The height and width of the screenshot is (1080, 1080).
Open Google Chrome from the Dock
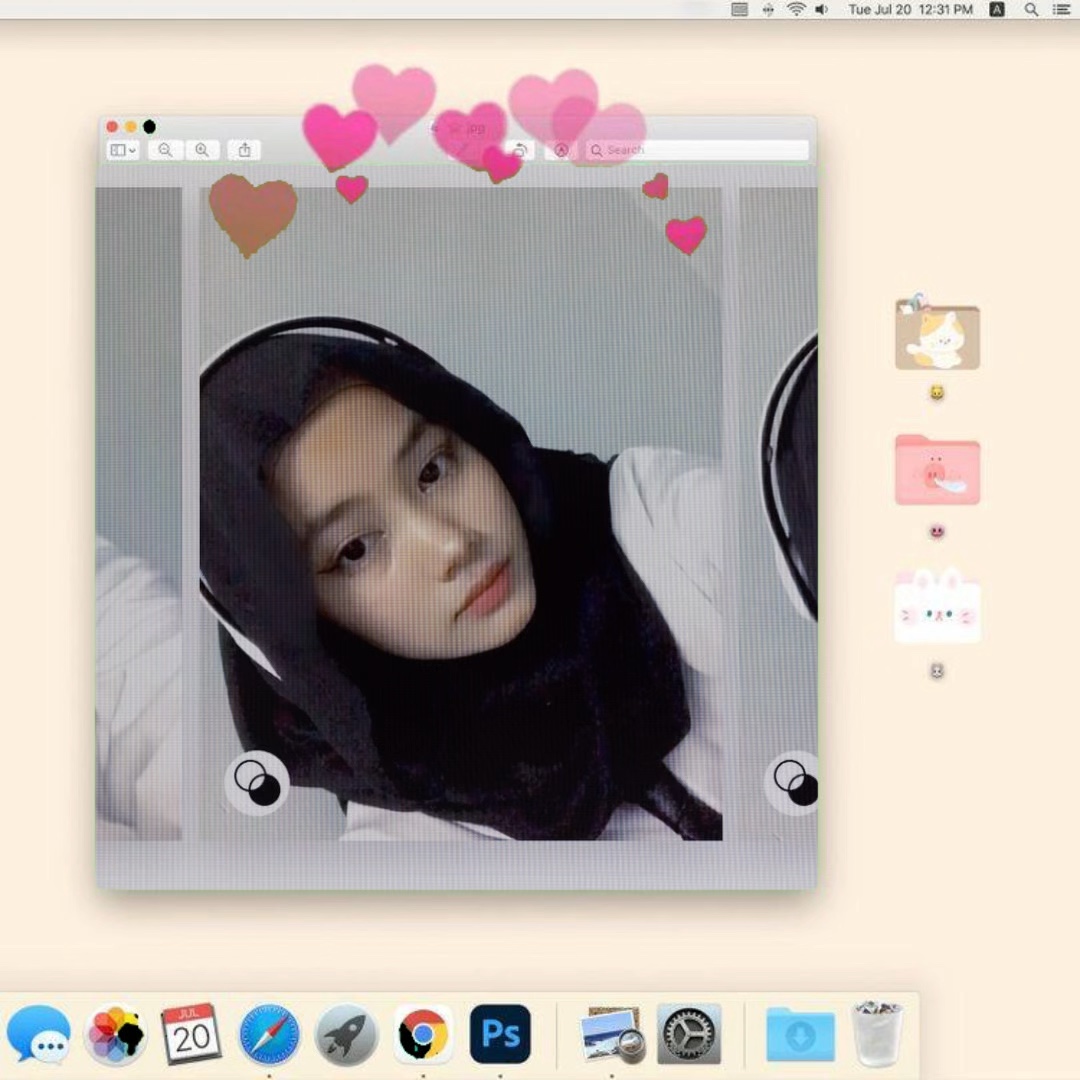(423, 1034)
